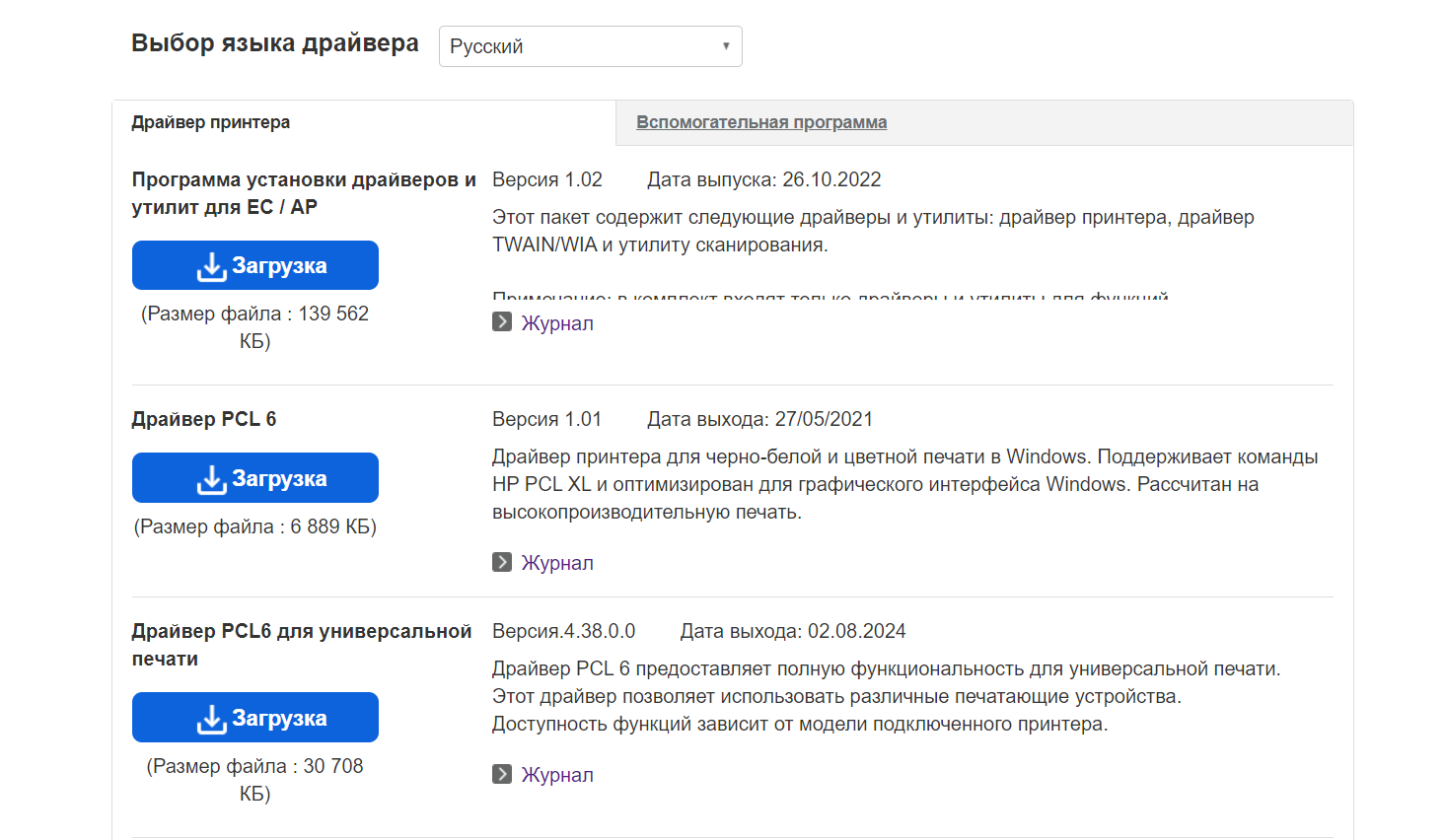Download the PCL6 universal print driver
This screenshot has height=840, width=1444.
(255, 718)
